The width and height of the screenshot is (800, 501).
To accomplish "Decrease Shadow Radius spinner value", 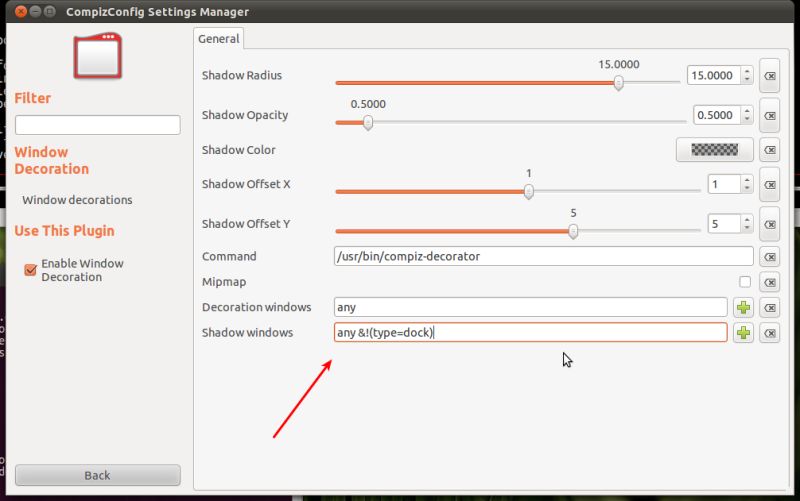I will [747, 80].
